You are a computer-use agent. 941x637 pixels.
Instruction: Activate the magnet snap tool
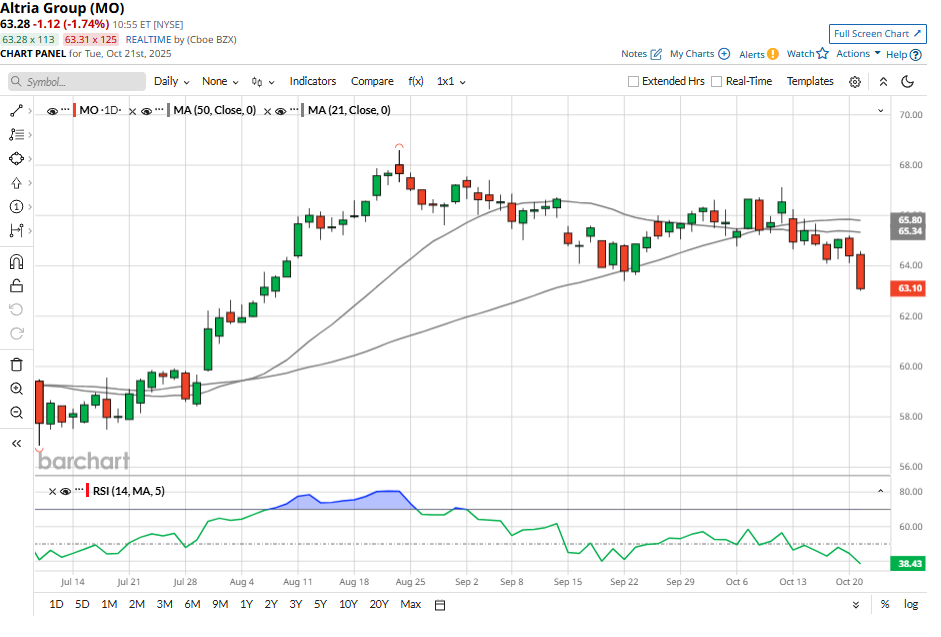click(x=16, y=262)
